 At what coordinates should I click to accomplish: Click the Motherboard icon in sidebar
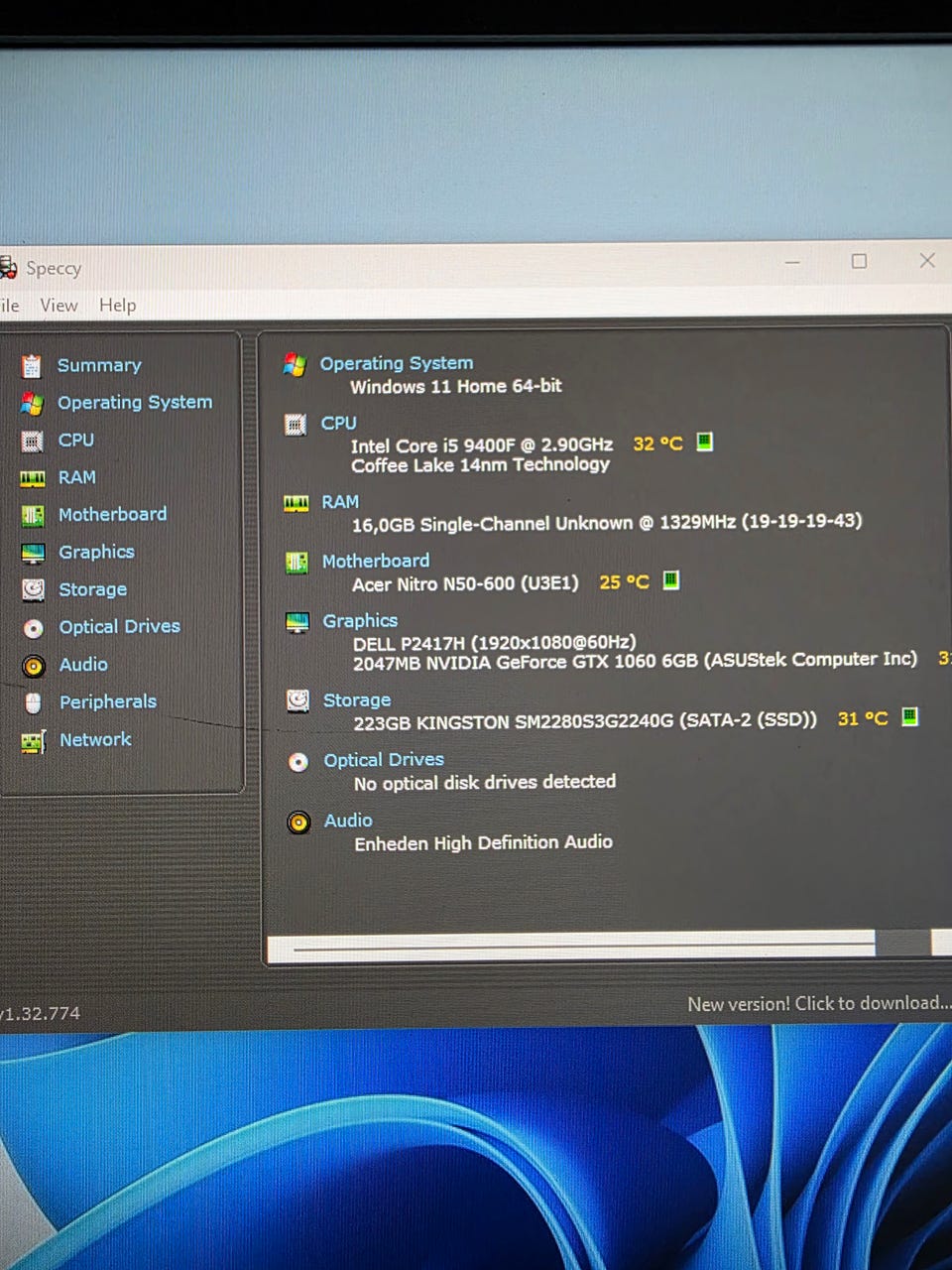33,515
